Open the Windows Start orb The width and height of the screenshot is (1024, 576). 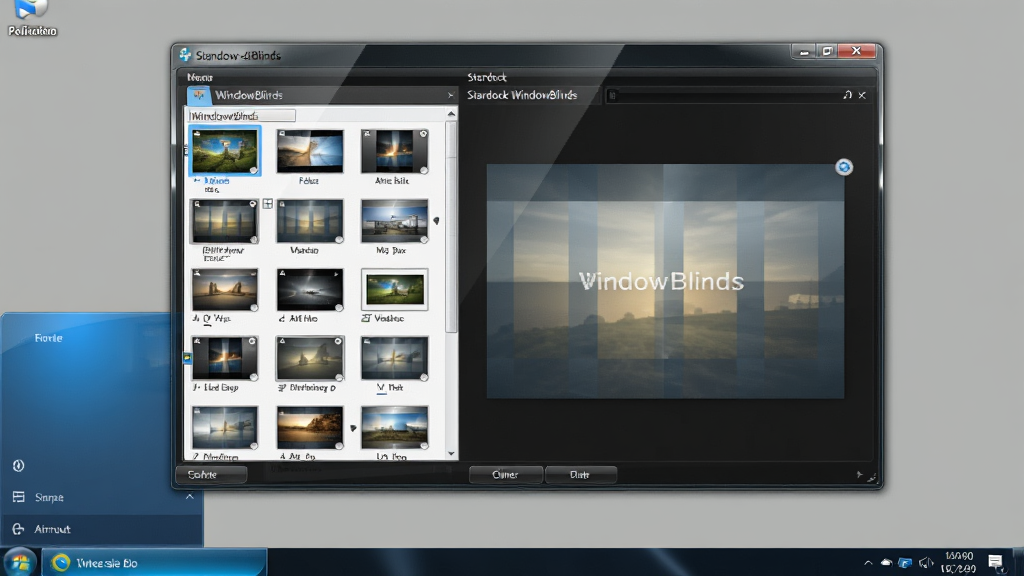pyautogui.click(x=20, y=562)
